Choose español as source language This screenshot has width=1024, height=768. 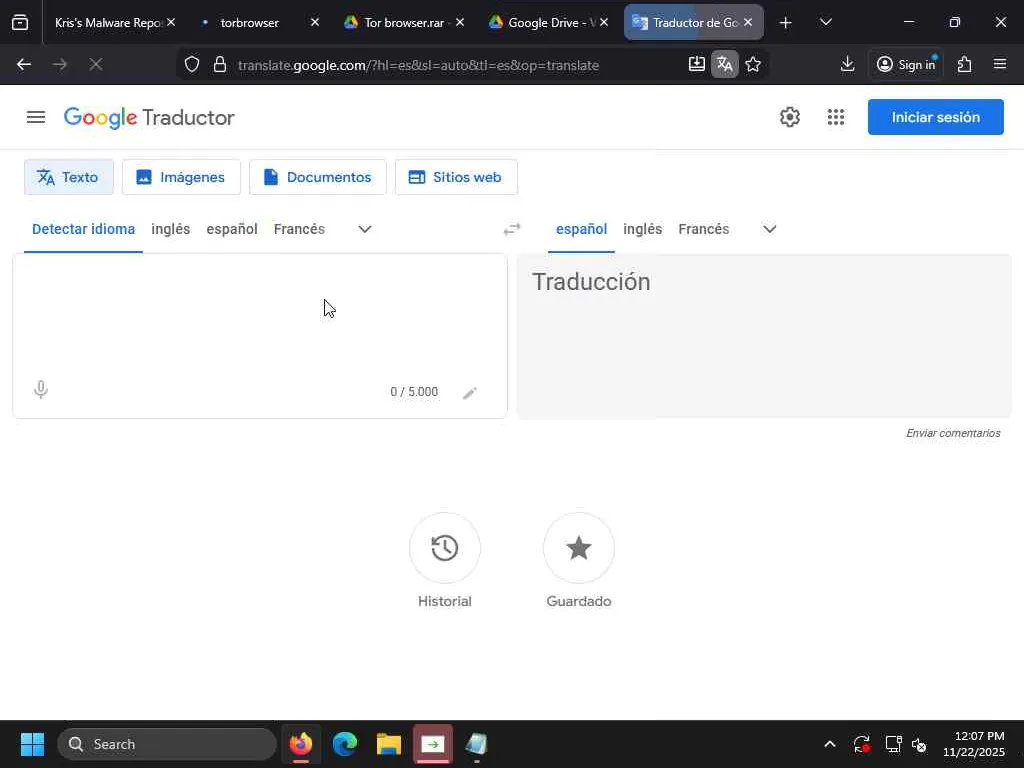click(232, 229)
